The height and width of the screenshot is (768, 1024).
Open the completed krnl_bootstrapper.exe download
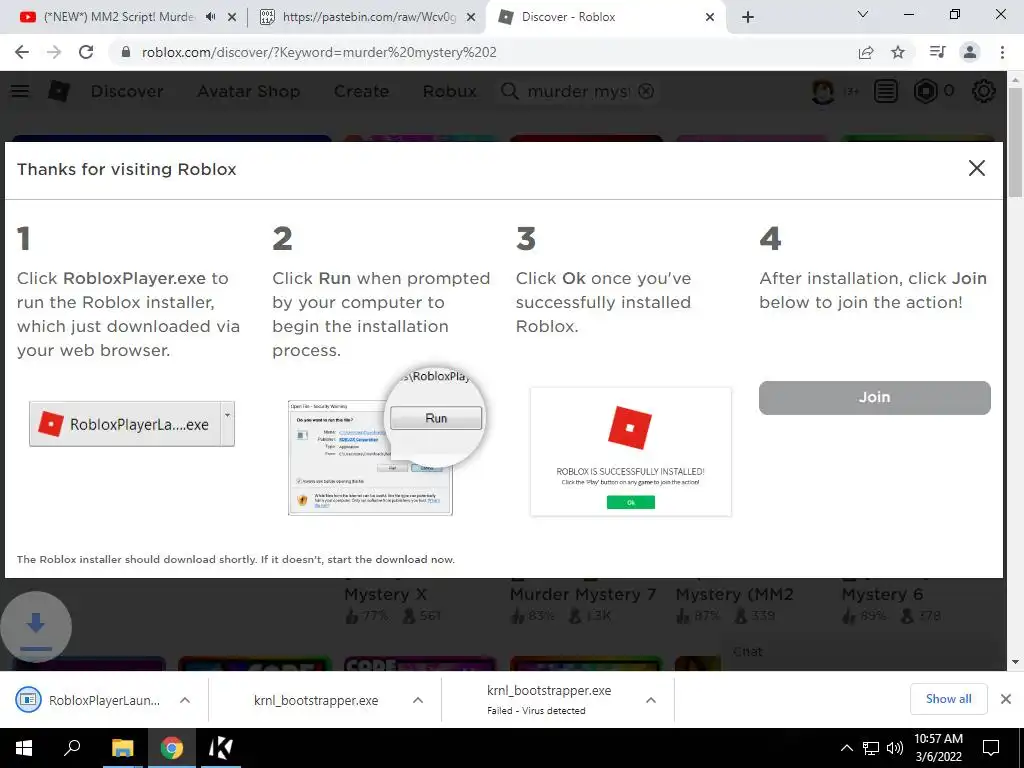coord(316,700)
